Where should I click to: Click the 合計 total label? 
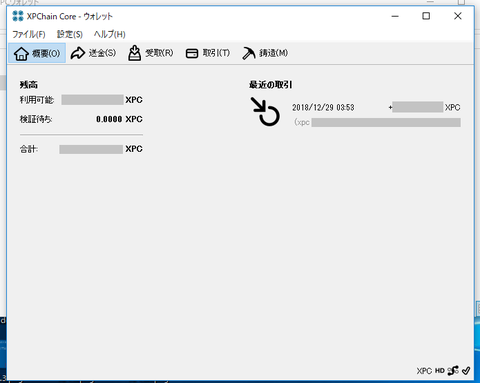pyautogui.click(x=28, y=149)
